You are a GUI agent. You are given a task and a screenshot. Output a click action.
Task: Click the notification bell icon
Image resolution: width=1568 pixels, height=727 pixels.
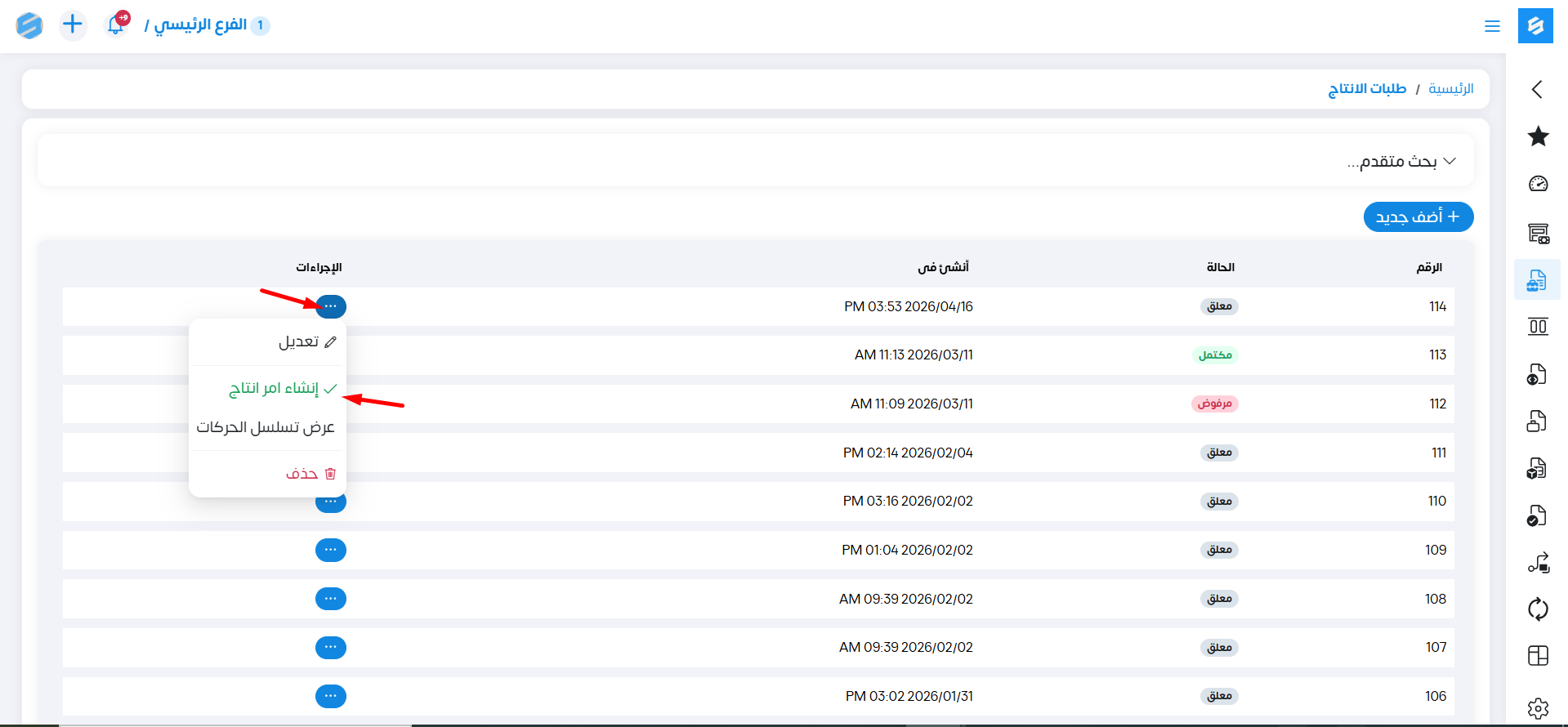[116, 25]
